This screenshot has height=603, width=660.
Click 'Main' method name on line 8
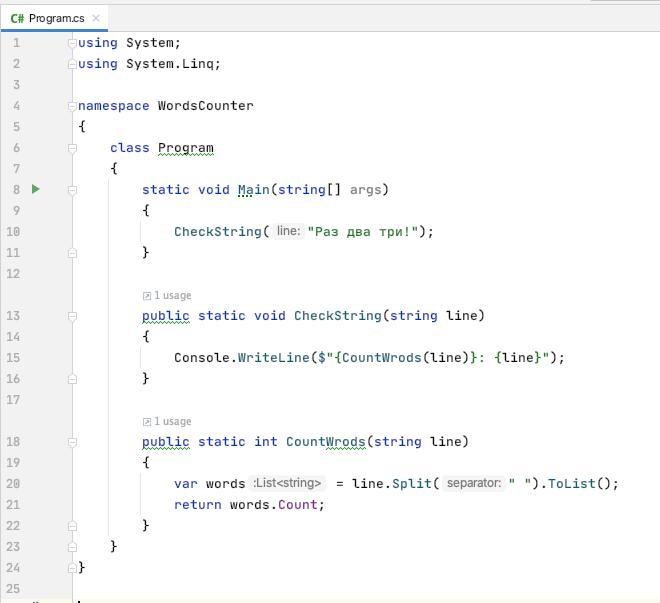(254, 190)
